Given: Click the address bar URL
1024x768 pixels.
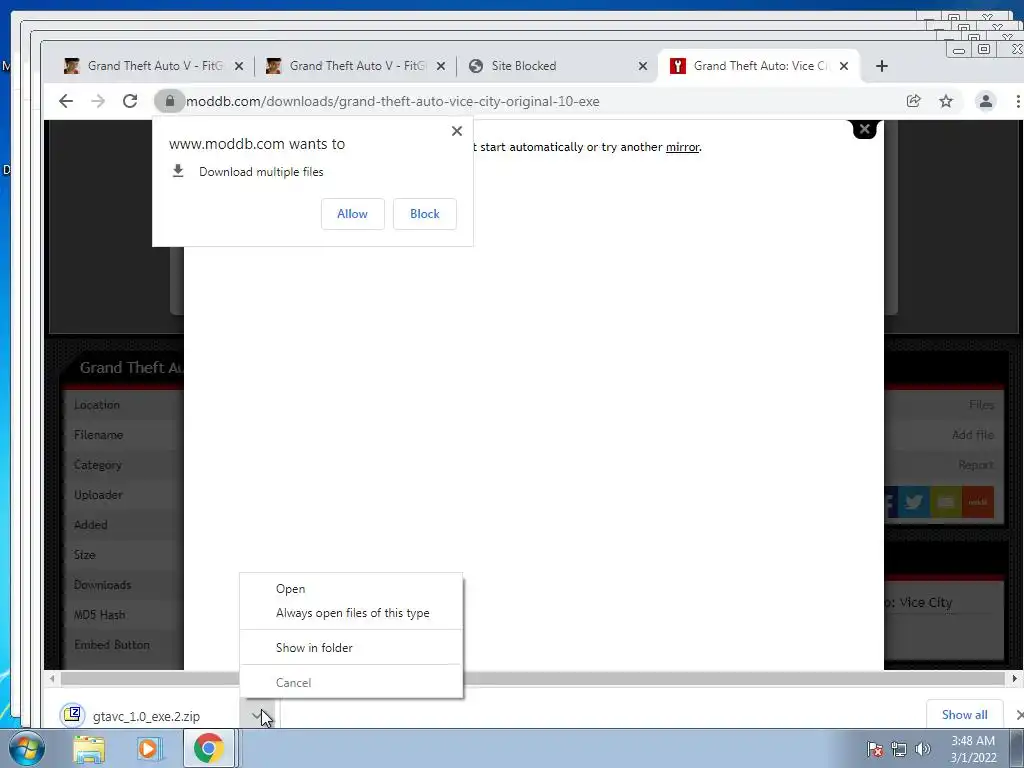Looking at the screenshot, I should coord(392,101).
